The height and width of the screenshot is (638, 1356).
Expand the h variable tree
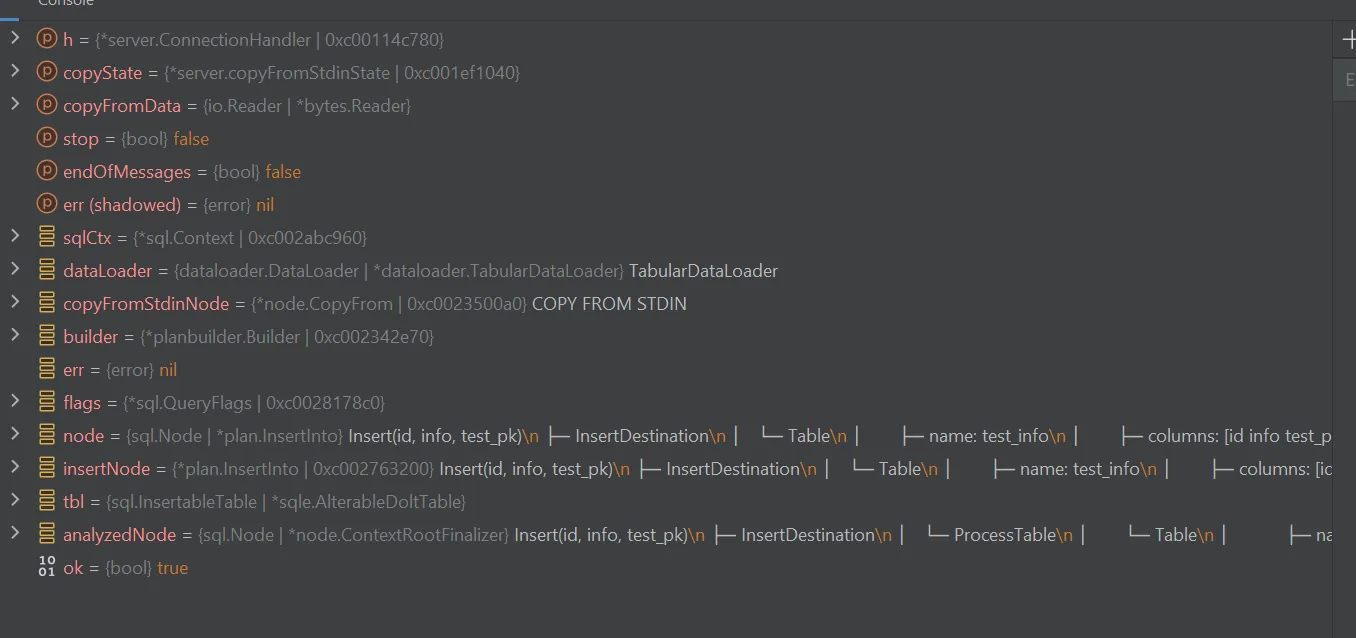click(x=14, y=40)
